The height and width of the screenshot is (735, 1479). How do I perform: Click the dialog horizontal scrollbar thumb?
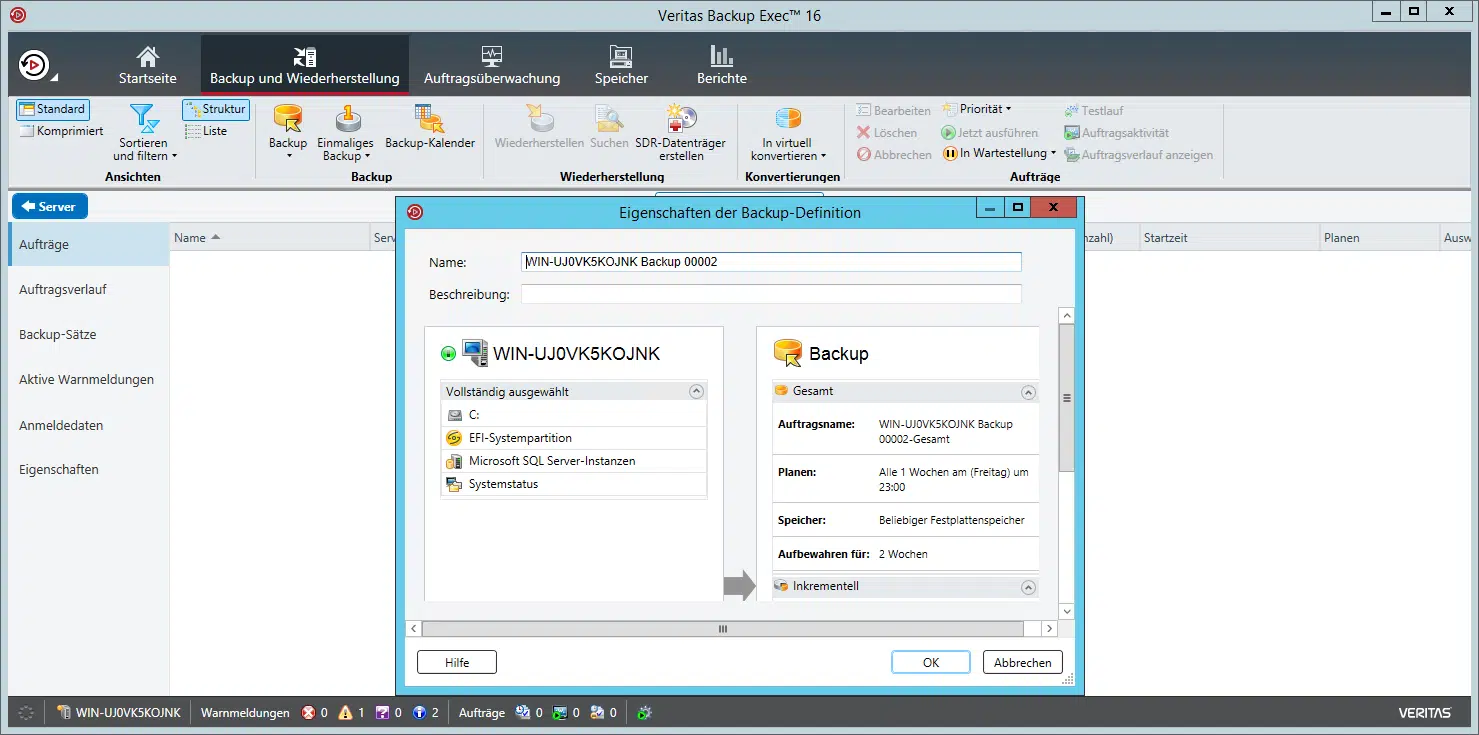[x=723, y=628]
